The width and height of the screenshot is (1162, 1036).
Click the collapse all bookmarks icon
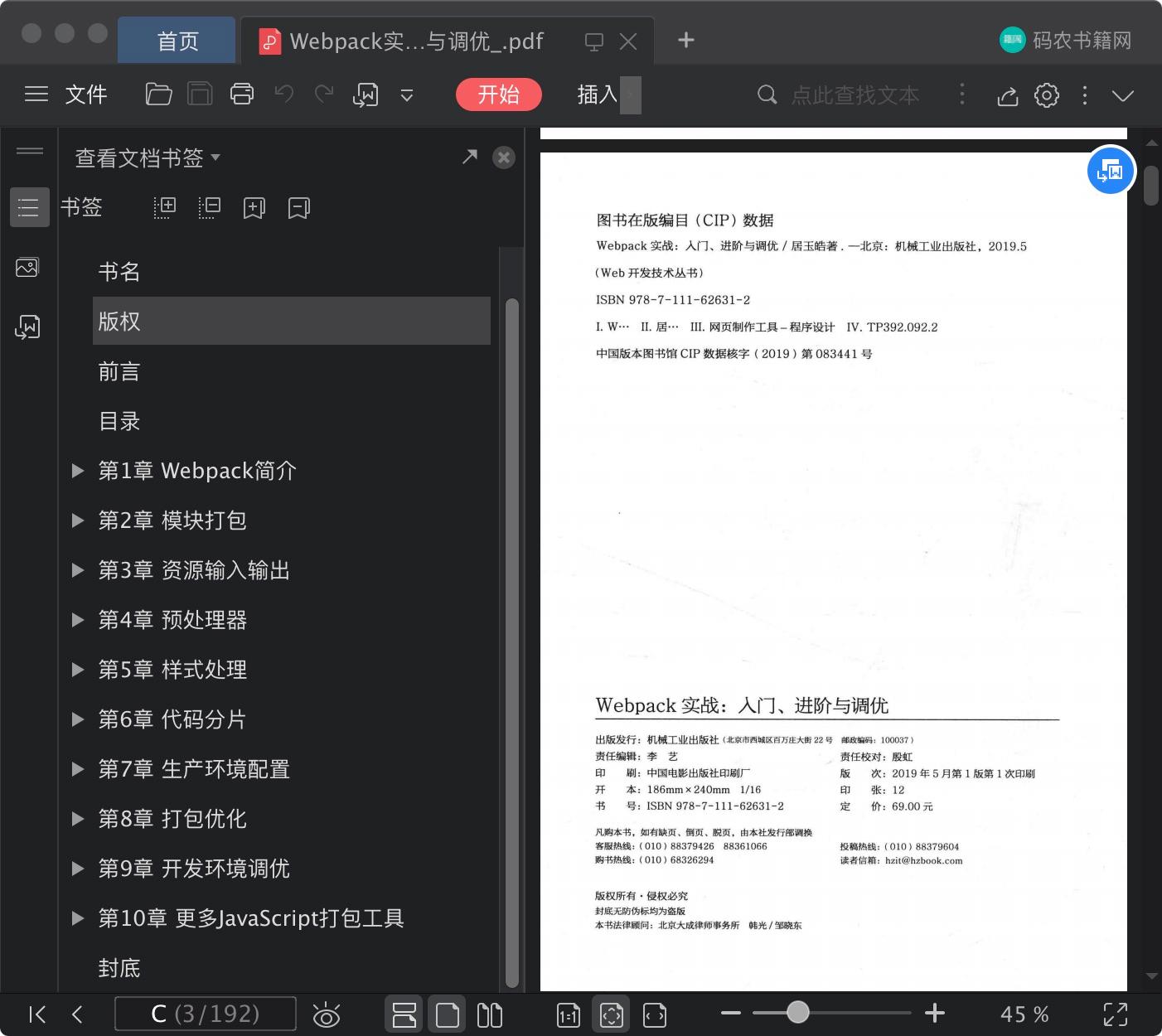point(210,207)
